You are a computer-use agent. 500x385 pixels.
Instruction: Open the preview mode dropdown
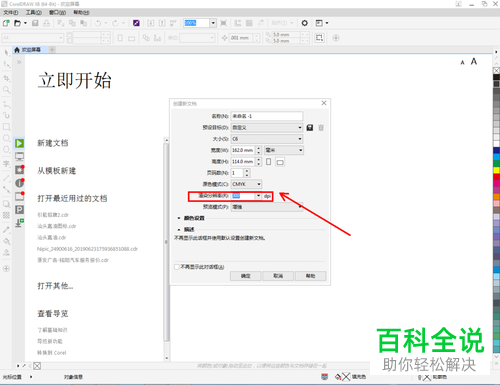267,207
